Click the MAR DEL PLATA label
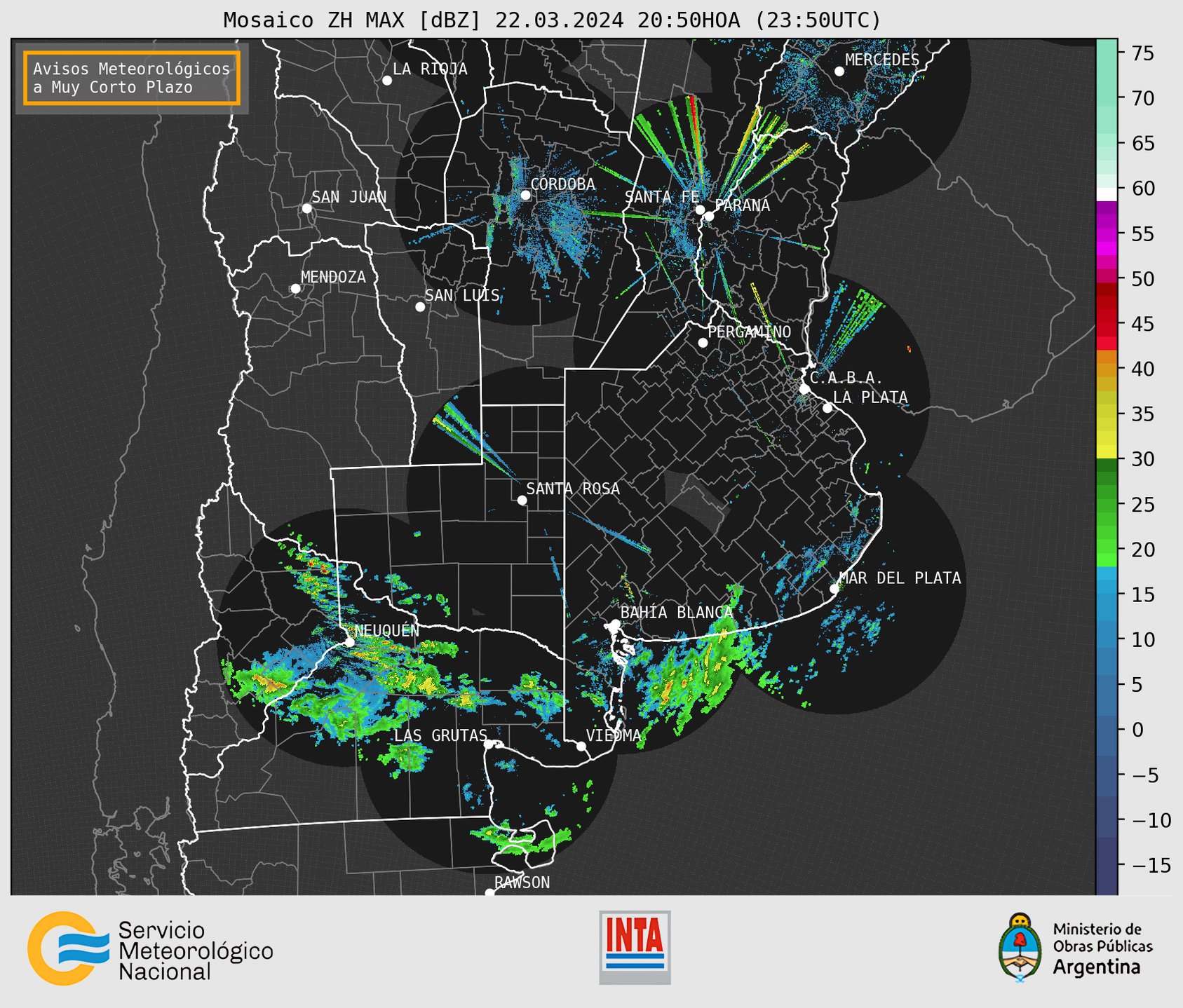The width and height of the screenshot is (1183, 1008). point(900,578)
